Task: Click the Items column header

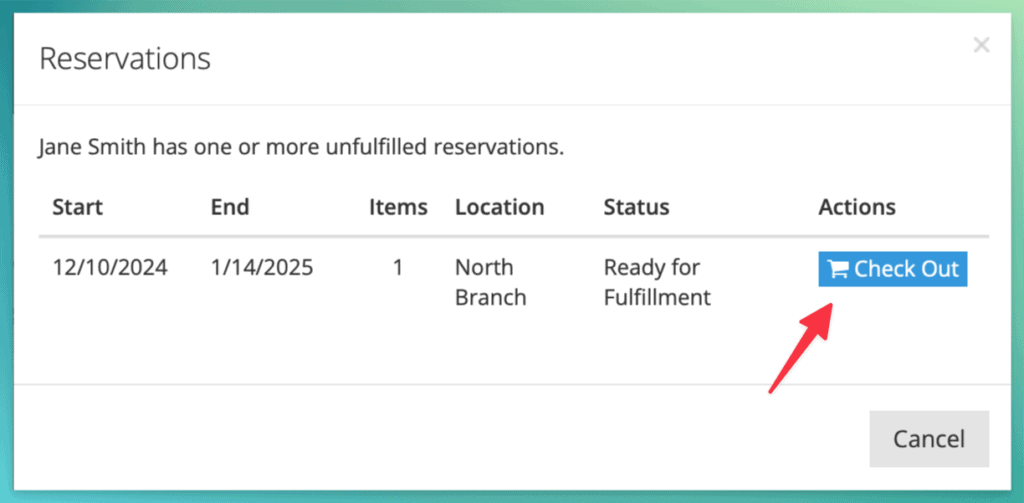Action: pyautogui.click(x=398, y=207)
